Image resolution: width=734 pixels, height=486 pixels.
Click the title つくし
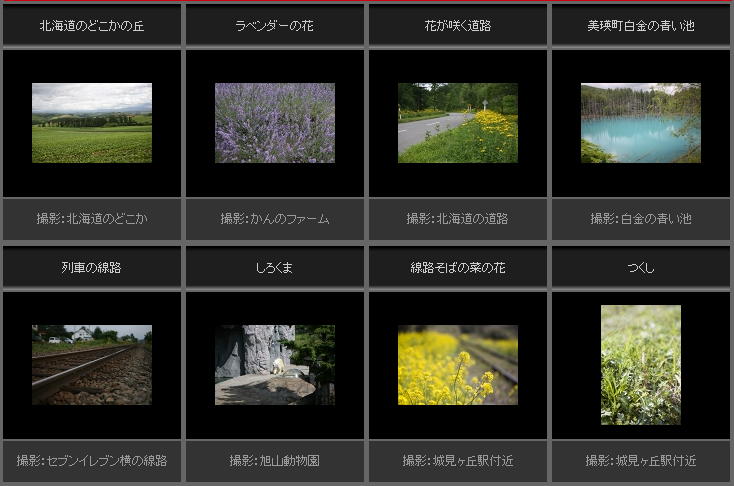[x=641, y=267]
